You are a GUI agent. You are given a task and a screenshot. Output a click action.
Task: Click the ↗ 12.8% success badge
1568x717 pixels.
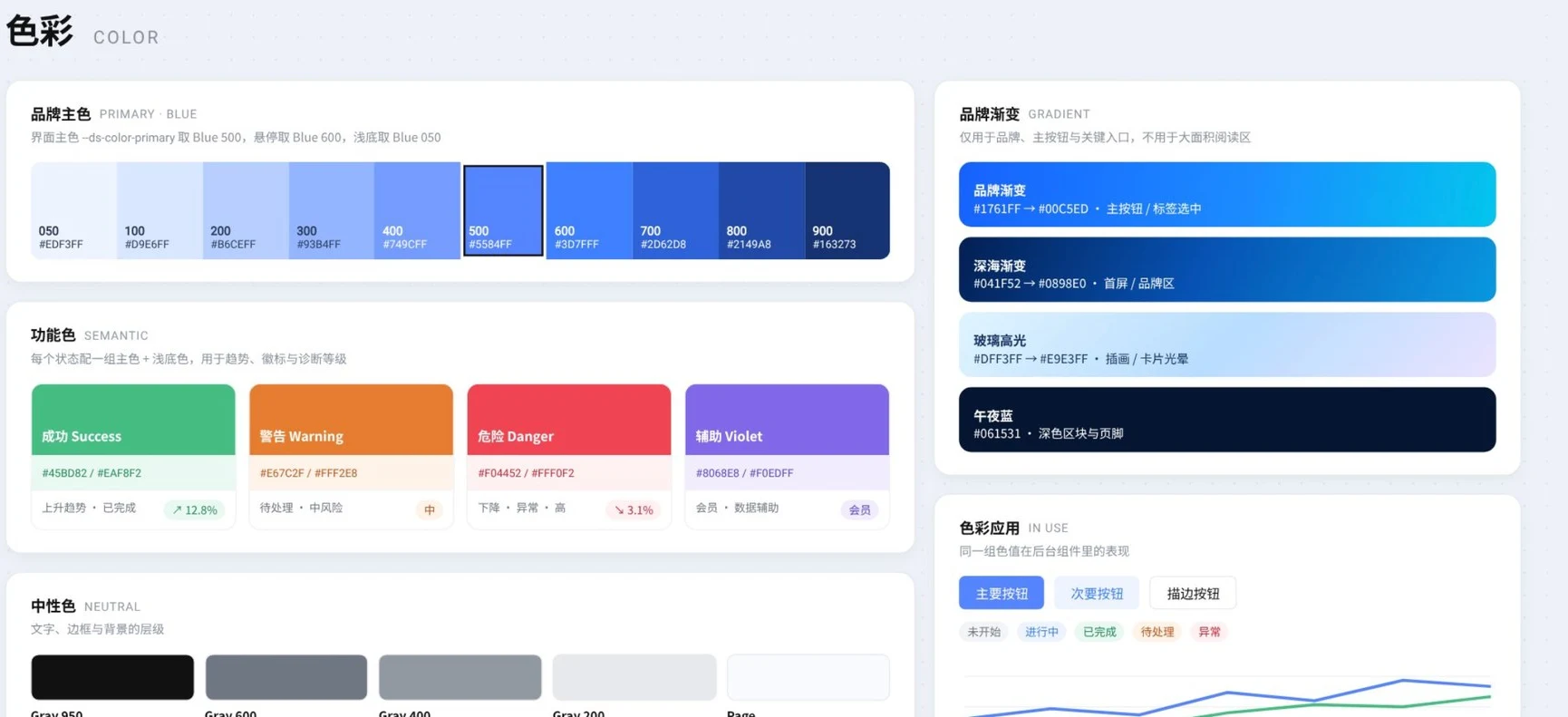click(195, 509)
